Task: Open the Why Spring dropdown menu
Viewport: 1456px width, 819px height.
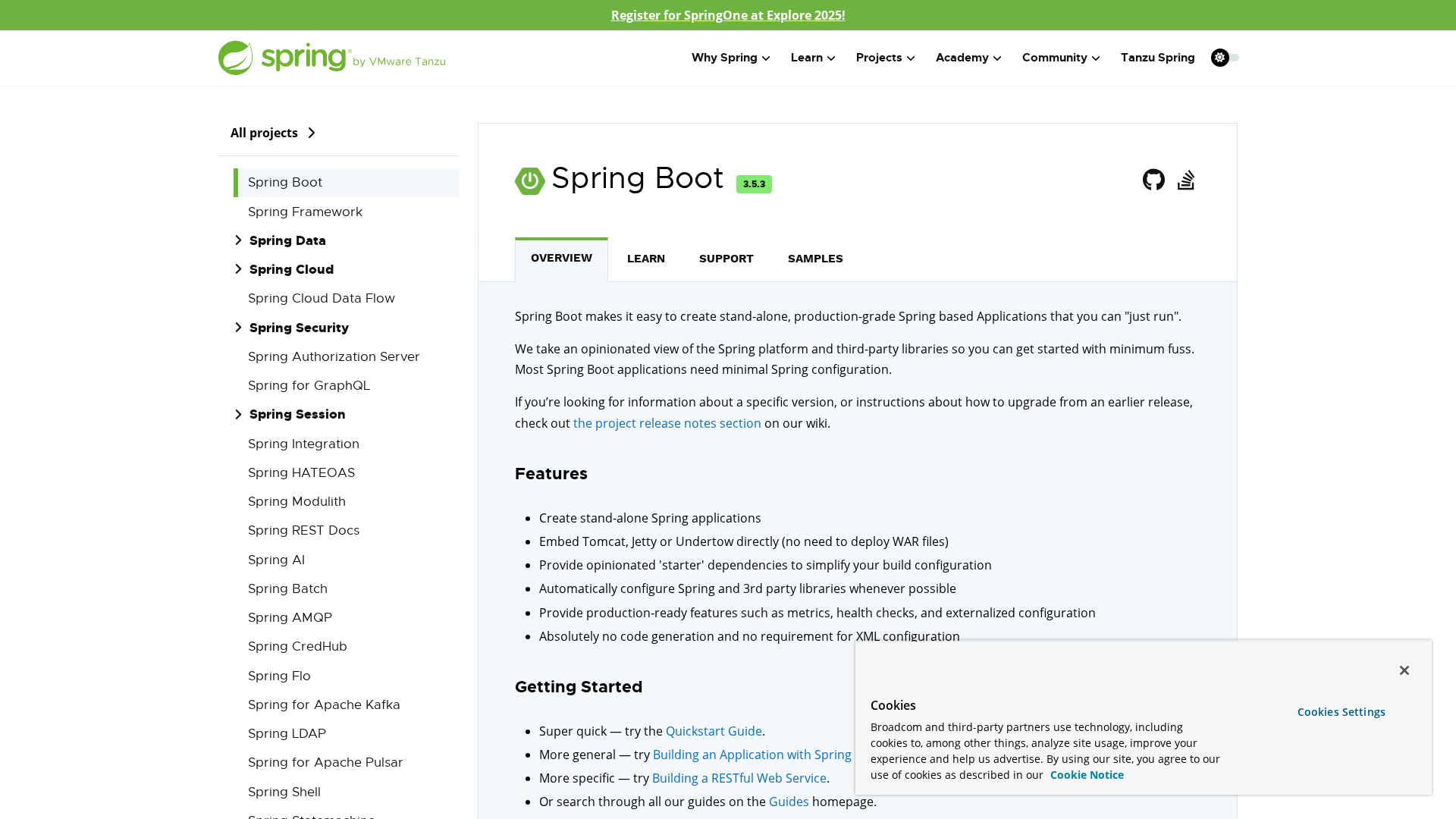Action: (x=730, y=58)
